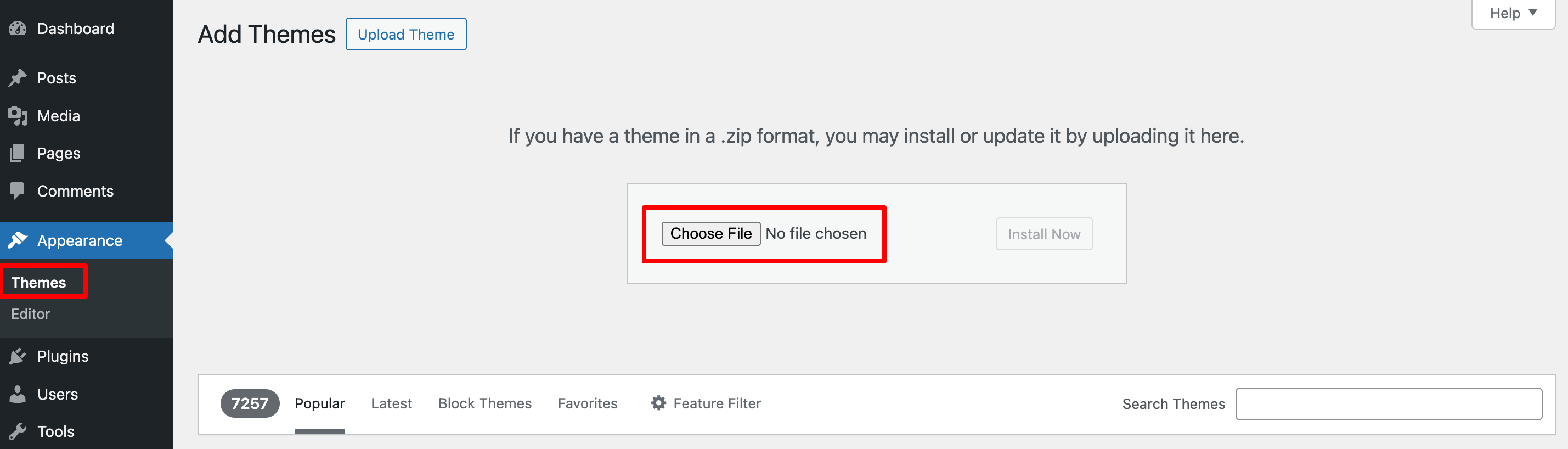
Task: Switch to the Block Themes tab
Action: point(484,403)
